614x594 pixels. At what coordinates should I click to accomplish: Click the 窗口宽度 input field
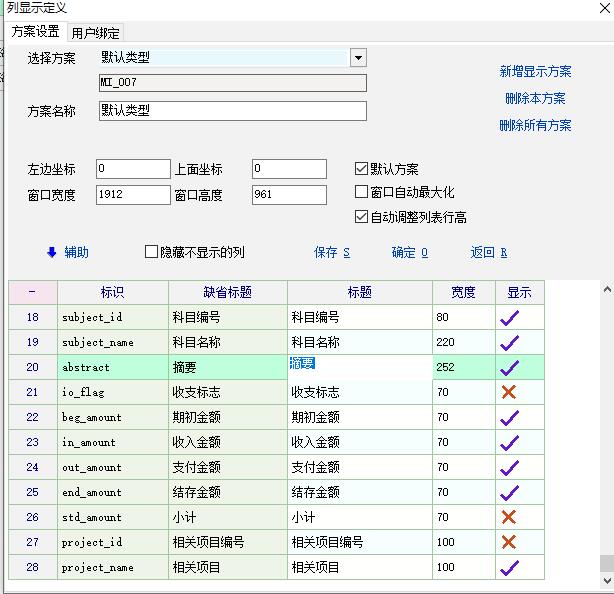pos(133,195)
